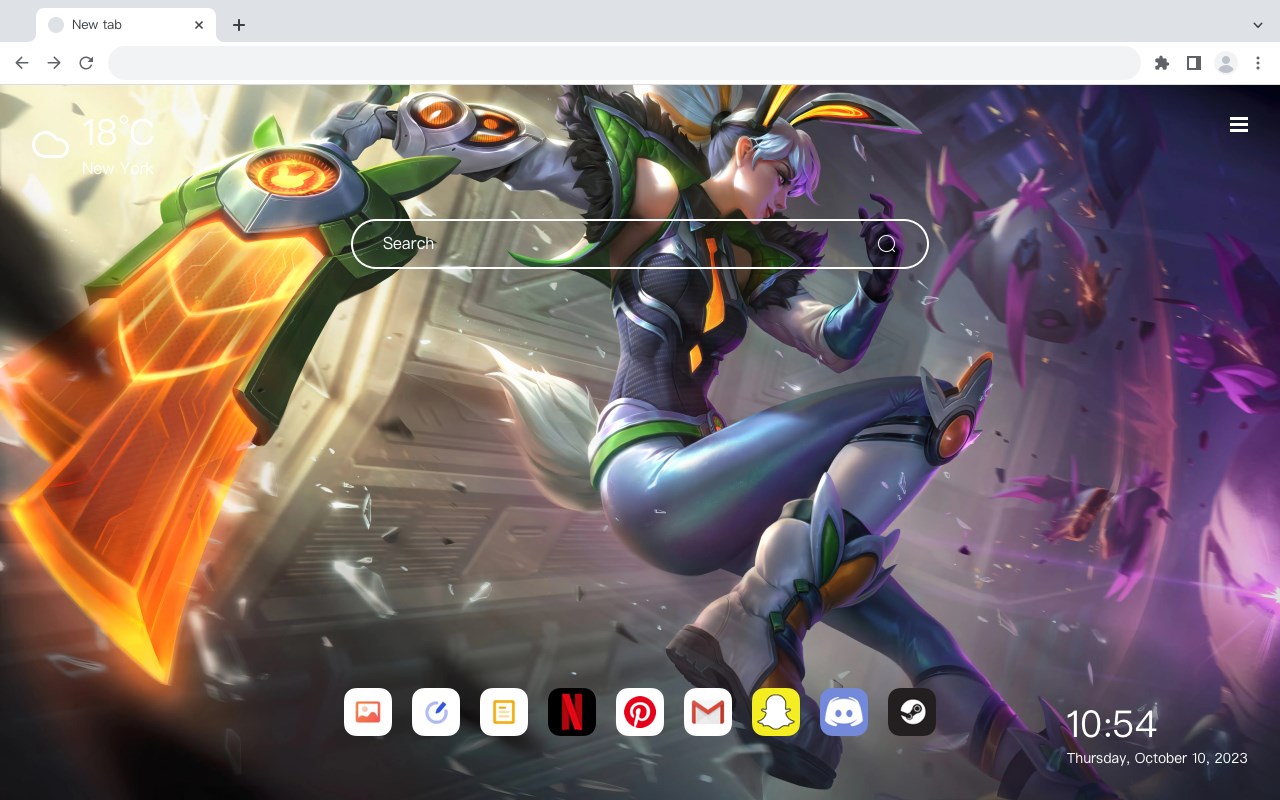
Task: Launch the Pinterest shortcut
Action: (x=640, y=712)
